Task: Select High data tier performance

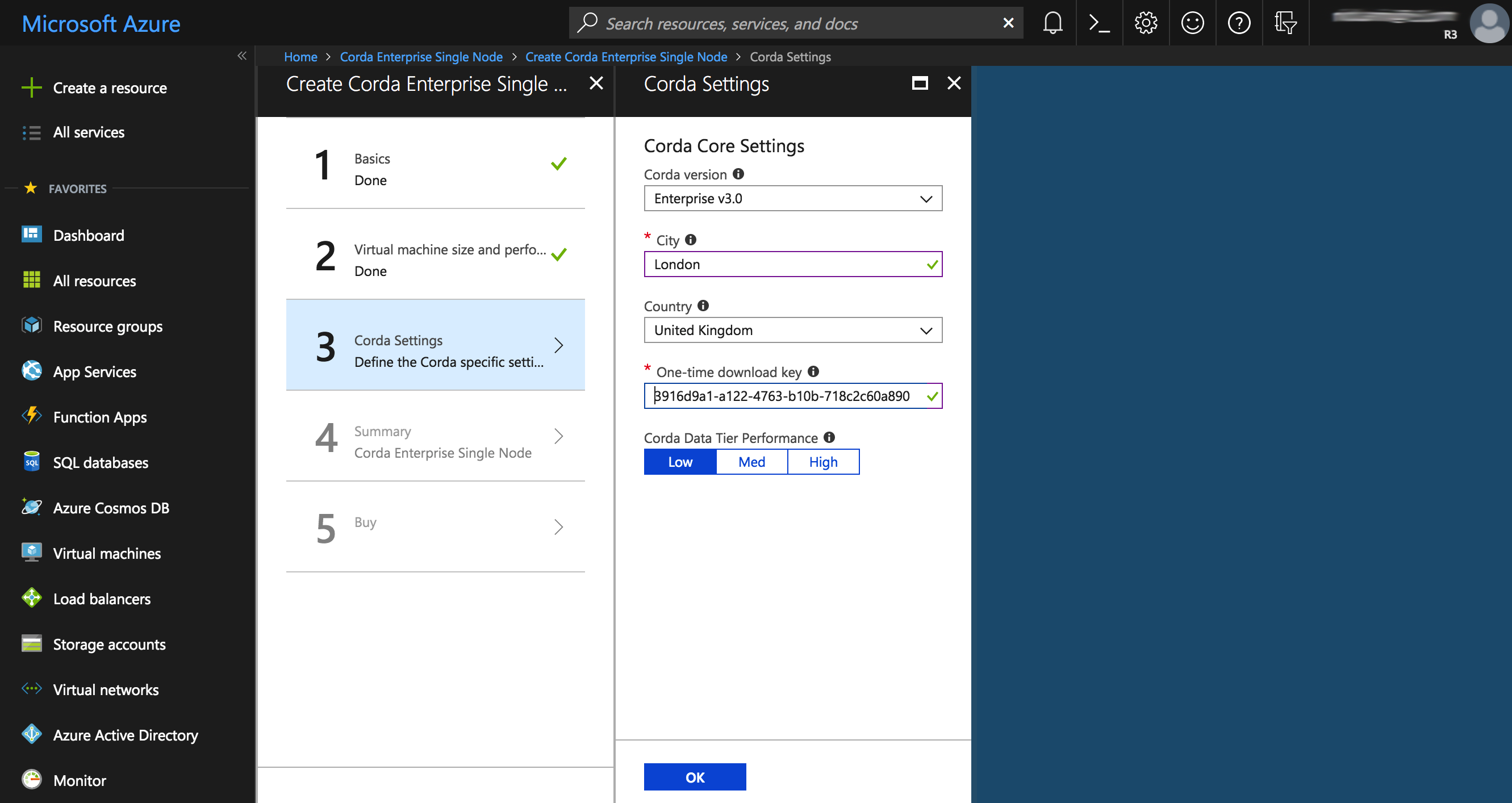Action: point(824,462)
